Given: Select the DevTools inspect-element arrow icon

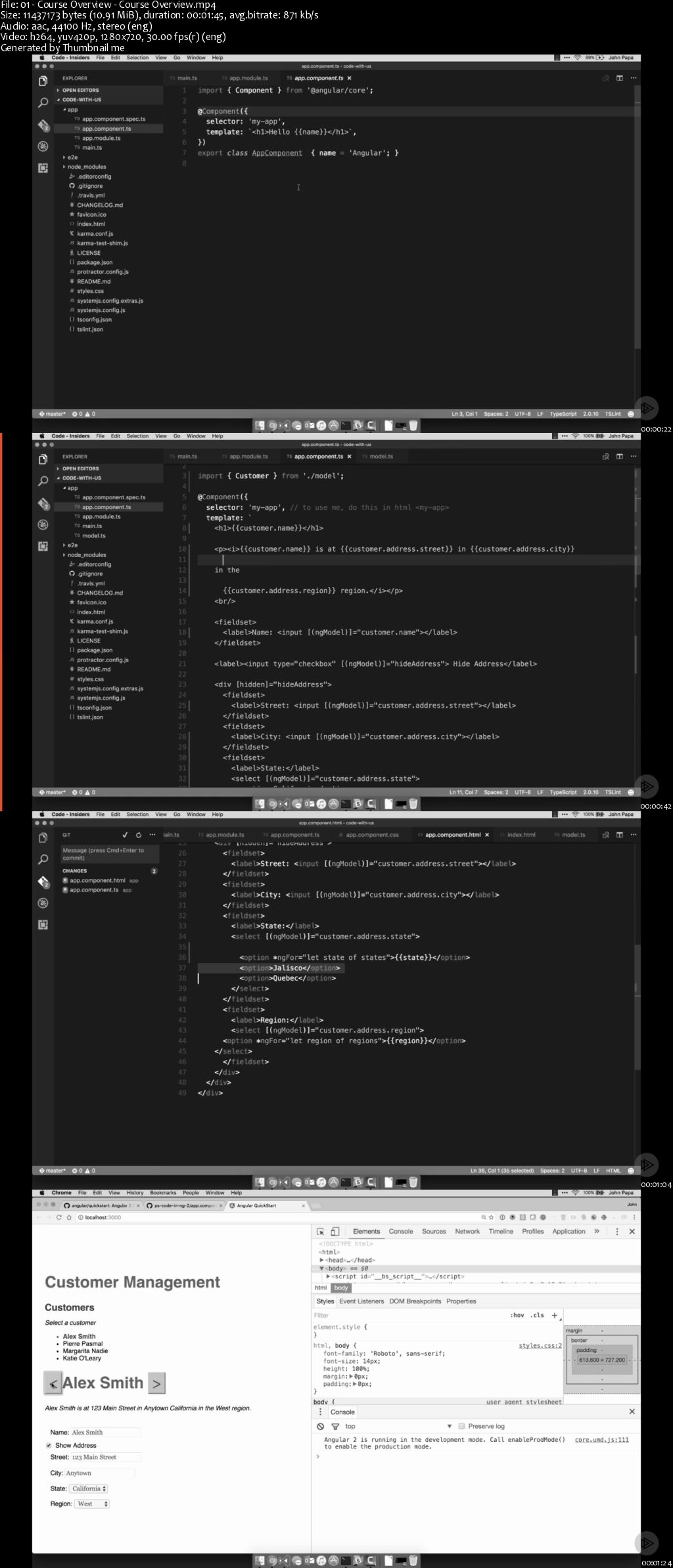Looking at the screenshot, I should click(x=320, y=1232).
